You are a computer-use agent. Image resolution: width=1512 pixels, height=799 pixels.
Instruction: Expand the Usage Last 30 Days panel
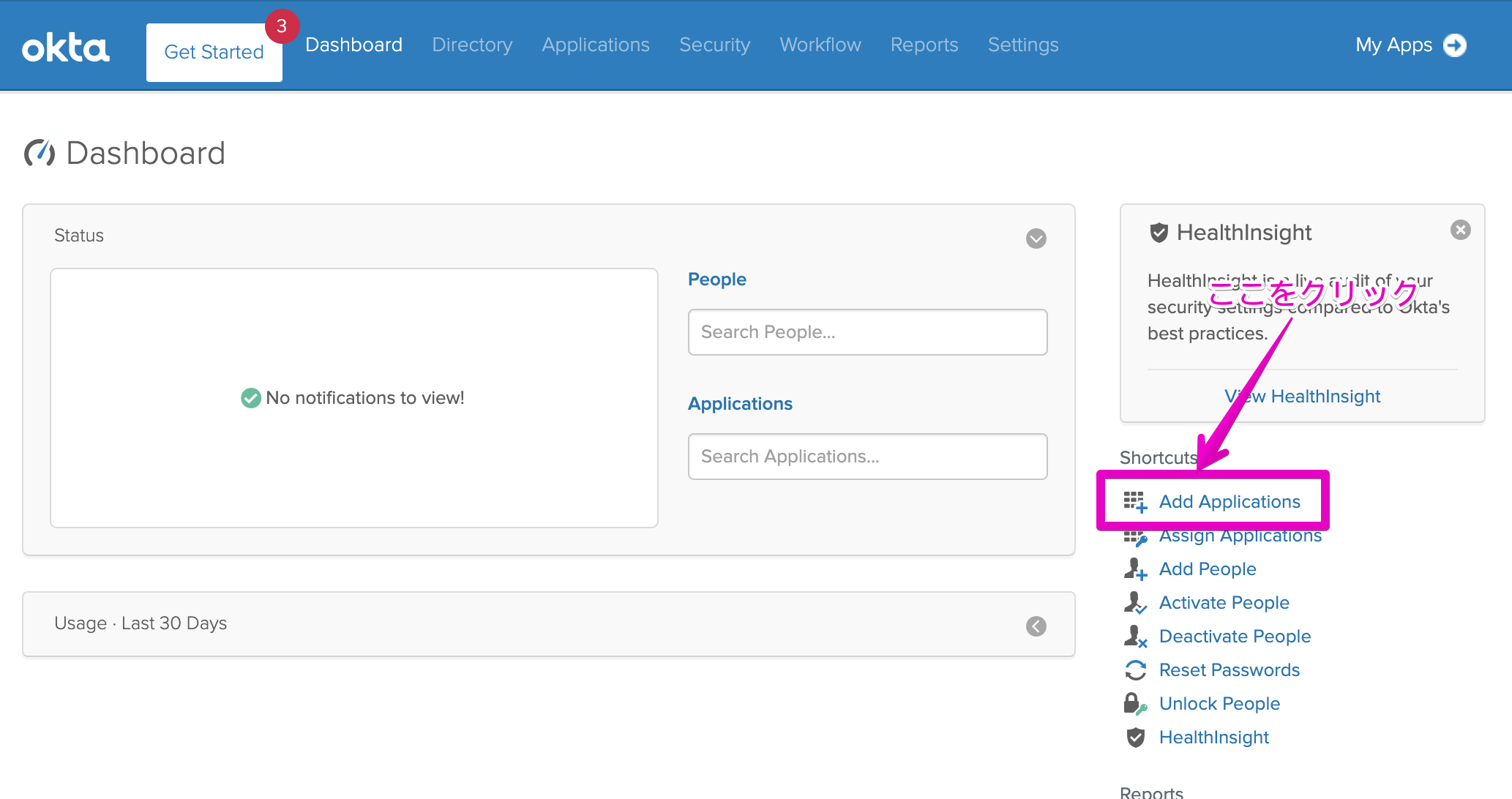point(1036,626)
